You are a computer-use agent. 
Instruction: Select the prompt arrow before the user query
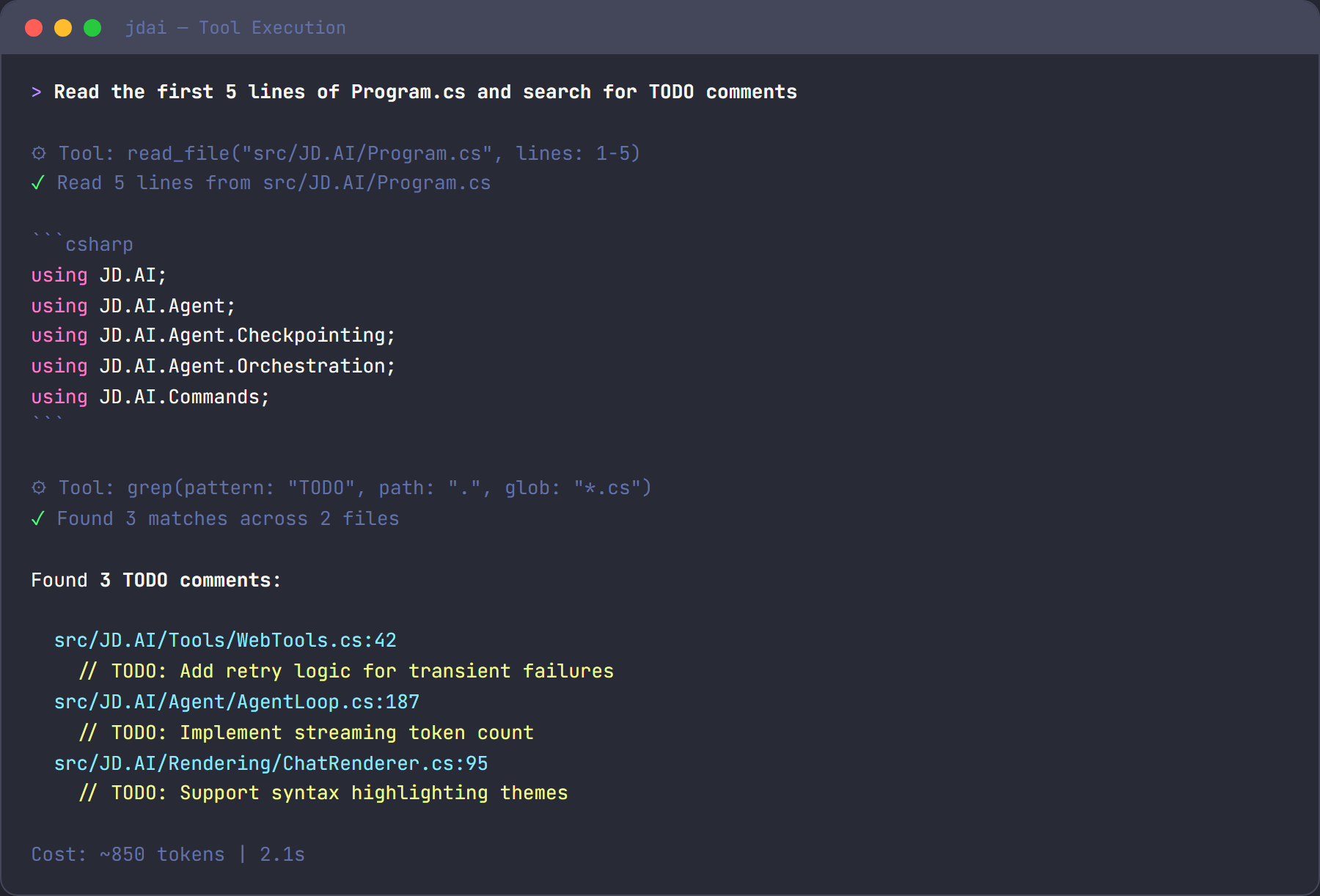tap(36, 92)
